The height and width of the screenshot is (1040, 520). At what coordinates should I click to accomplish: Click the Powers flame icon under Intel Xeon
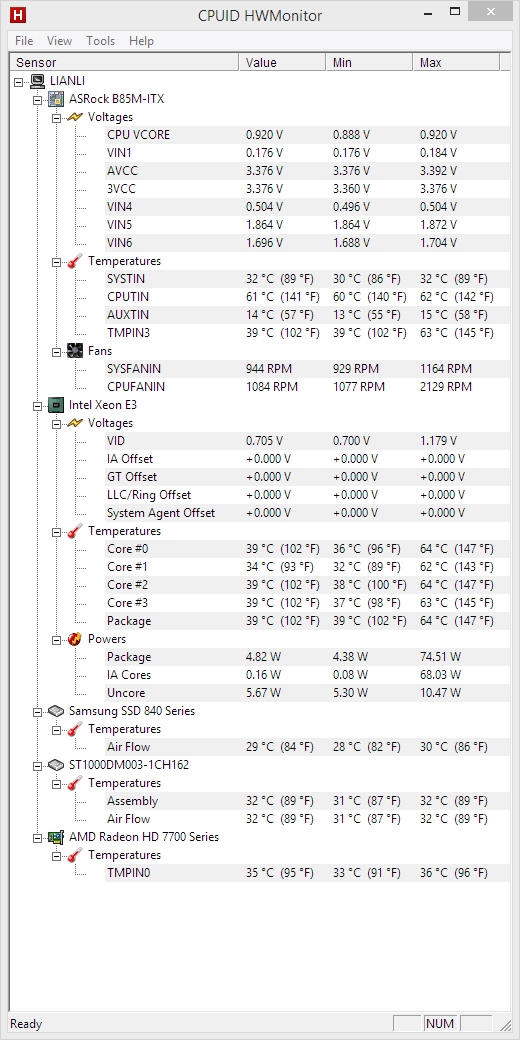pos(75,639)
